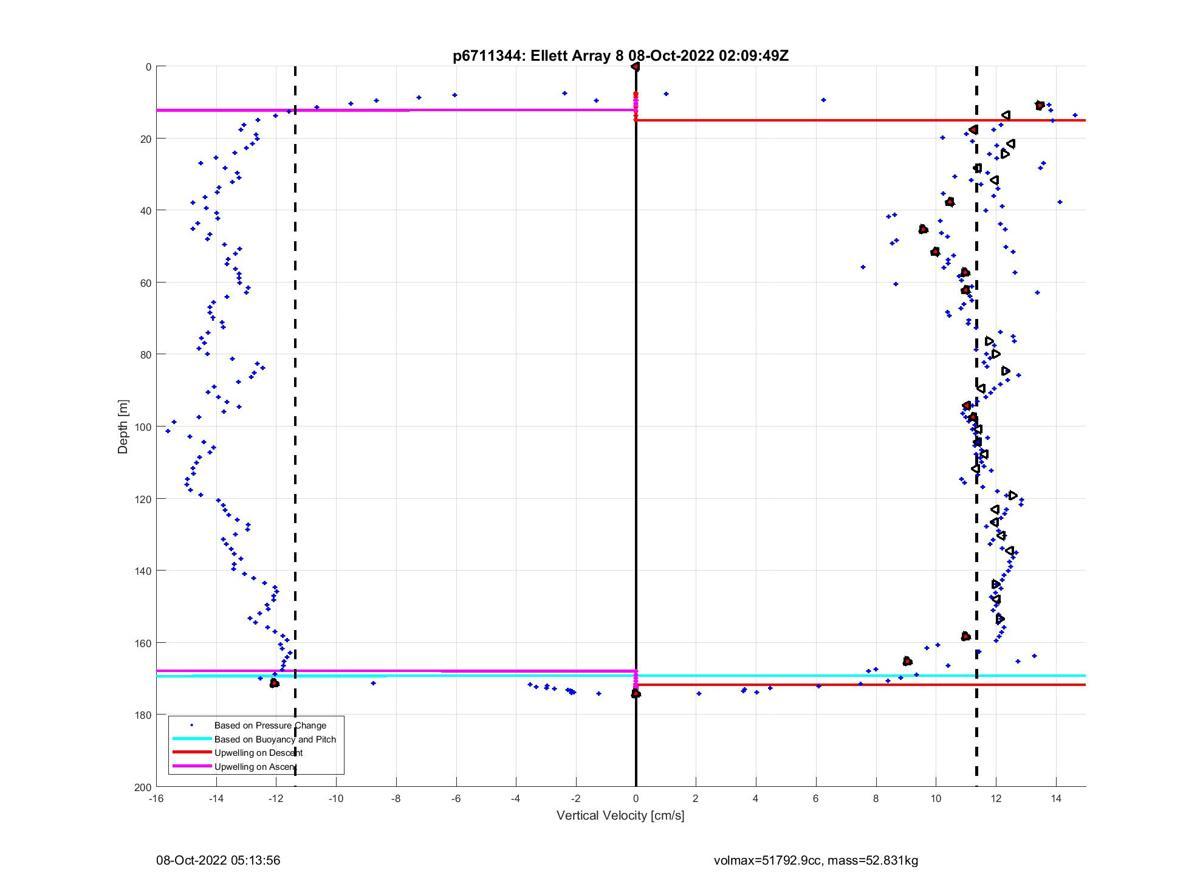Click velocity axis tick label '-2'
The height and width of the screenshot is (885, 1200).
[576, 799]
